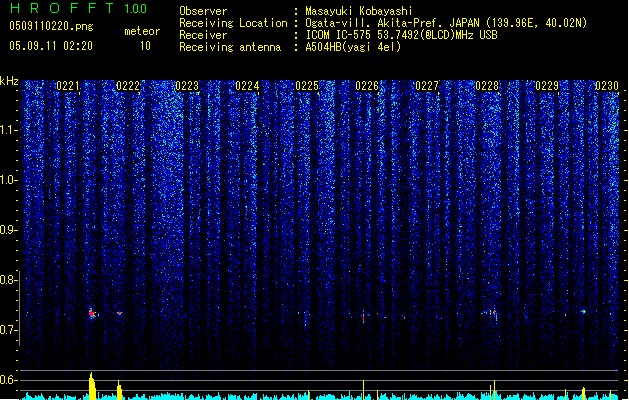
Task: Click the kHz axis unit label
Action: [9, 81]
